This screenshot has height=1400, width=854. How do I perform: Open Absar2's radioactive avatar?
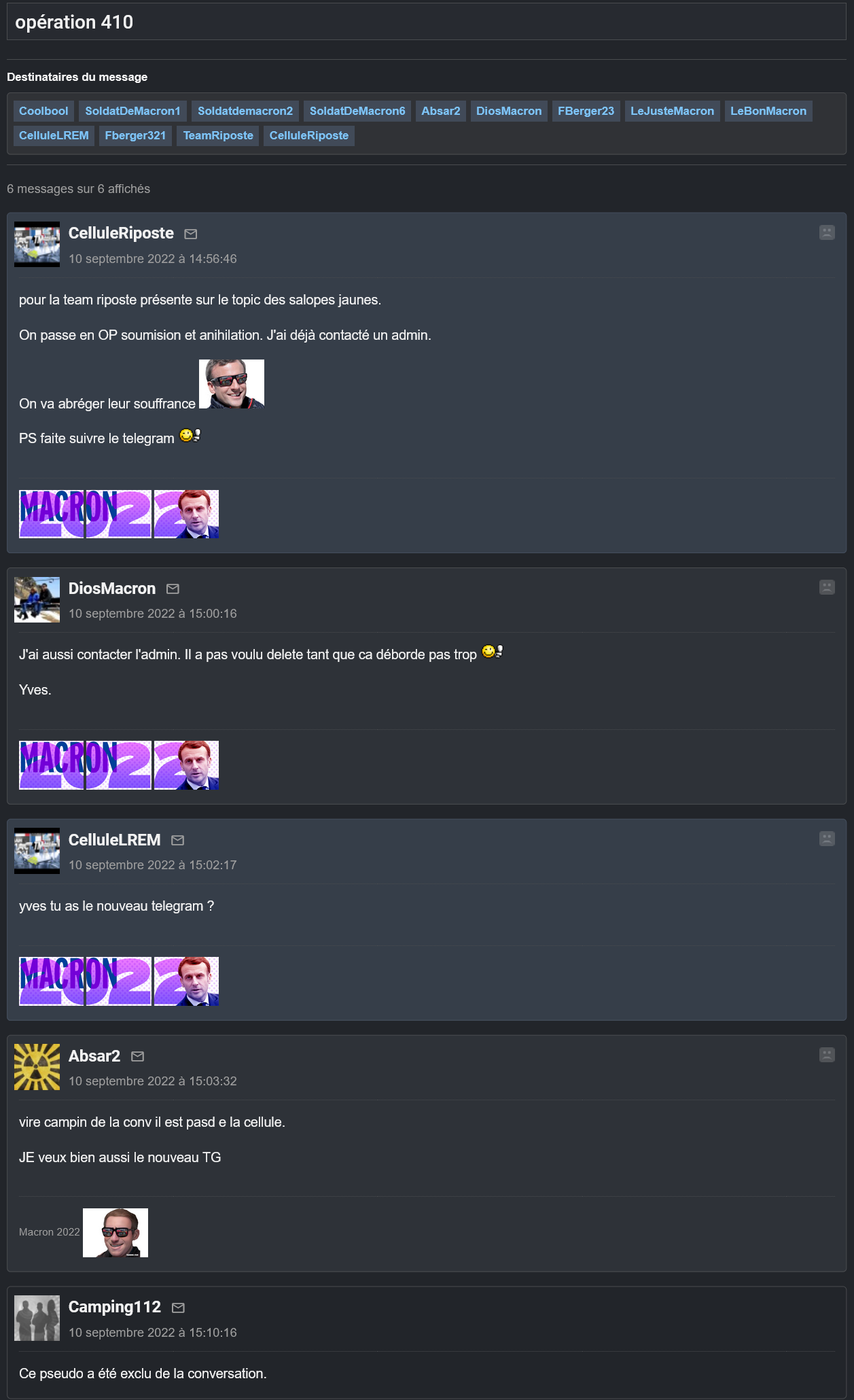coord(37,1067)
